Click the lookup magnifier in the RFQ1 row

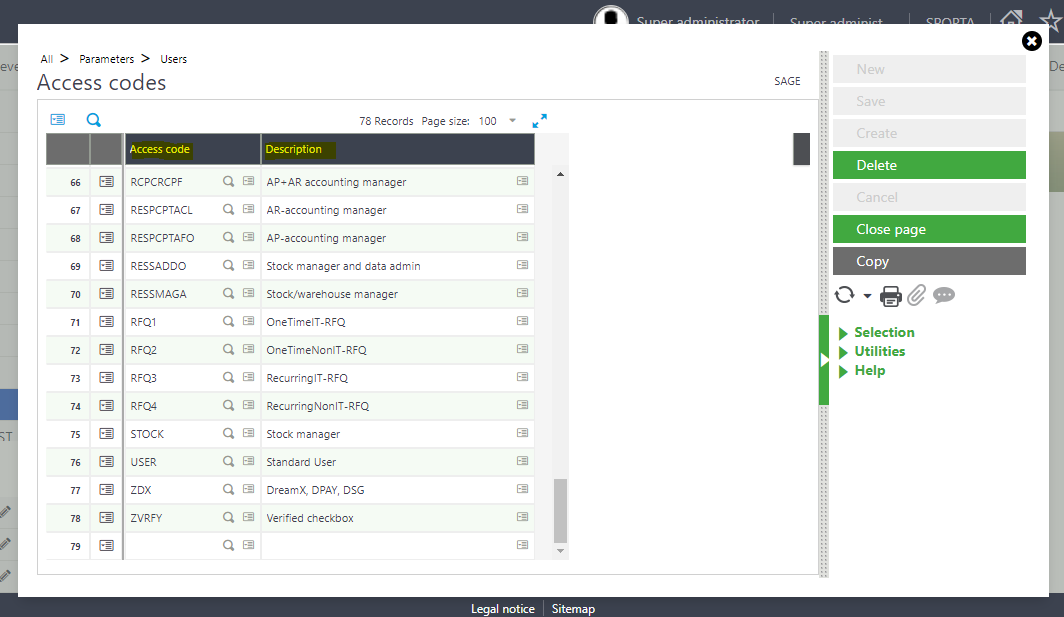click(x=228, y=322)
